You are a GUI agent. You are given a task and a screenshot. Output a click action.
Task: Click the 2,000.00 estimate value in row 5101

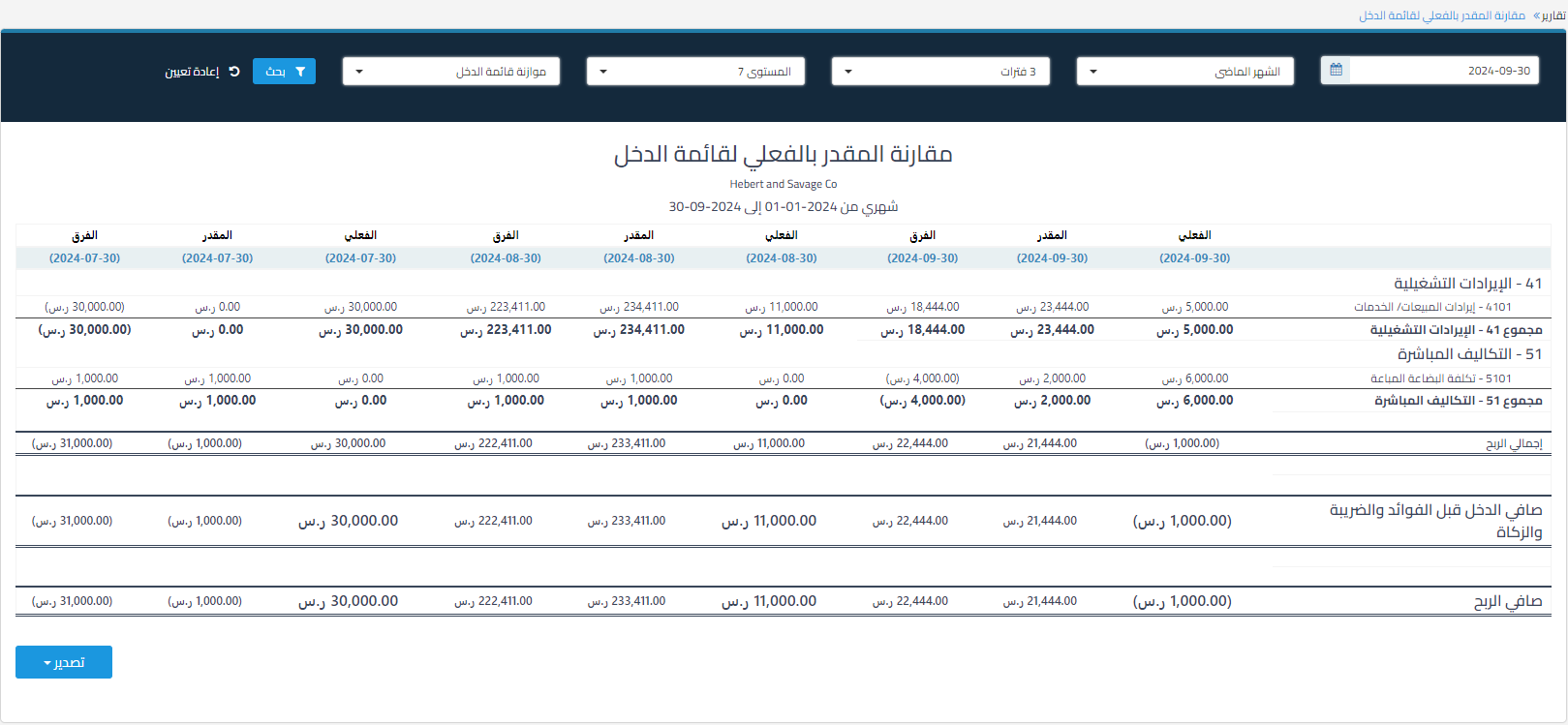click(x=1053, y=378)
